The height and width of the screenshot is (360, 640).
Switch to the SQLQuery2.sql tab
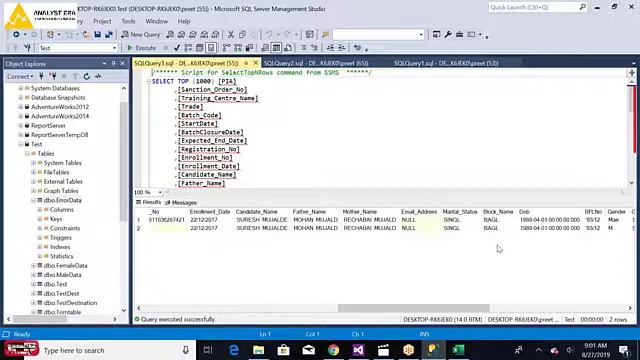tap(316, 63)
